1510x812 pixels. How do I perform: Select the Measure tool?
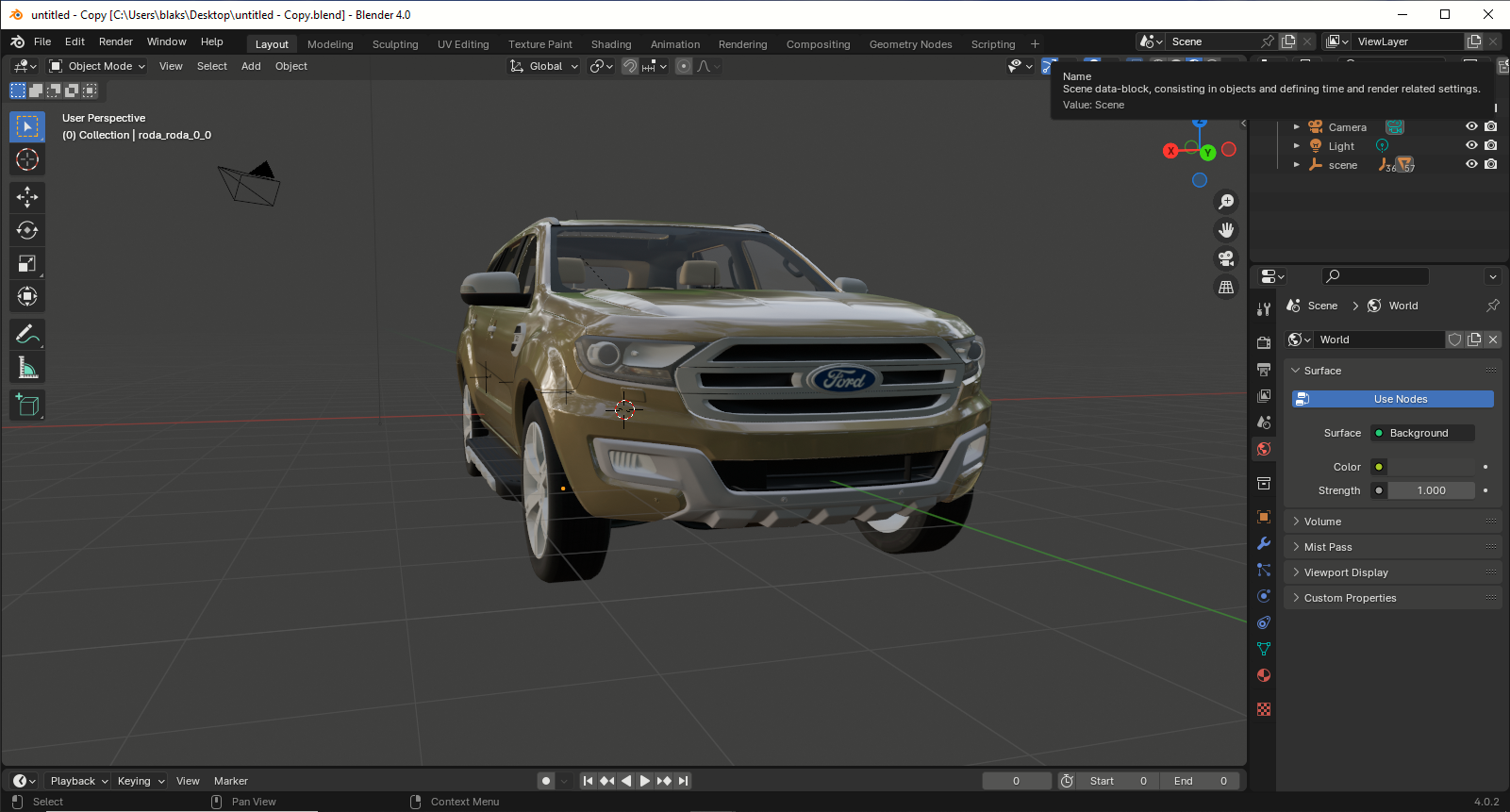pos(27,367)
